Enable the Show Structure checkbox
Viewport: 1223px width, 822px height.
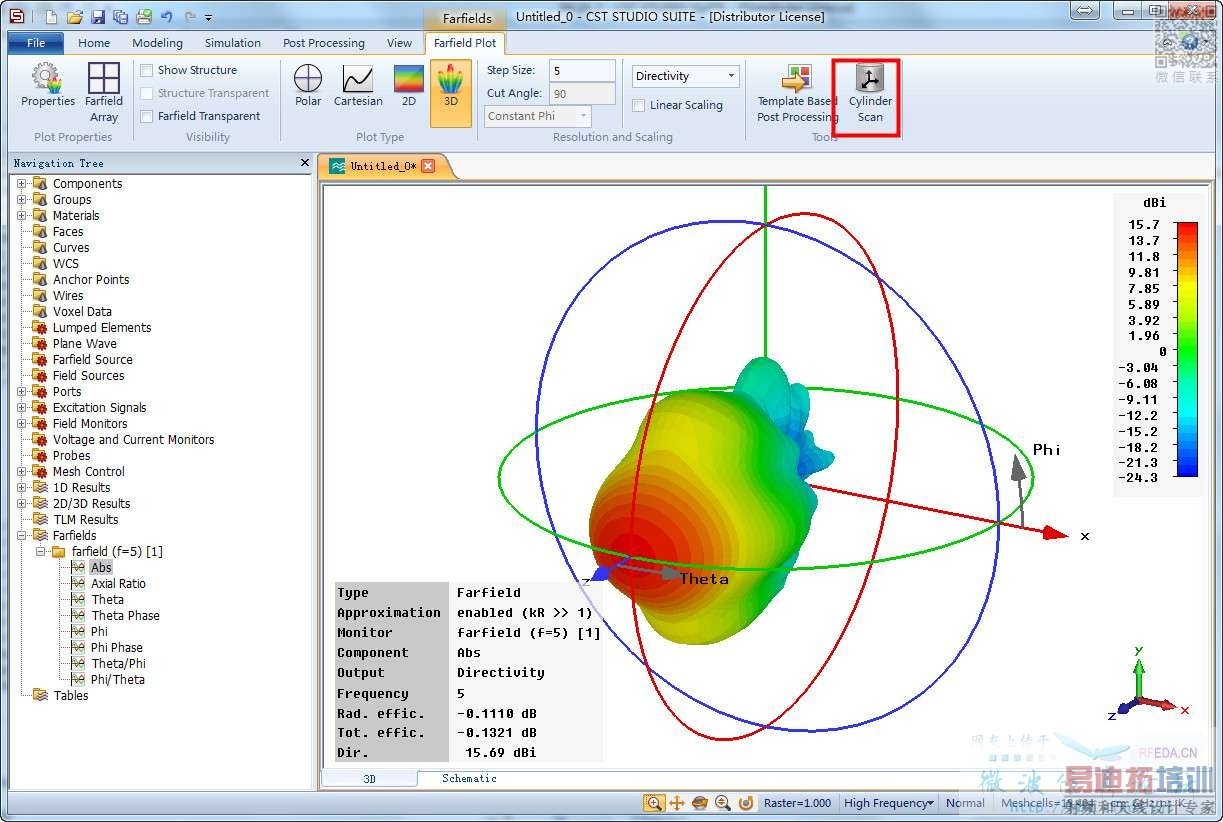(147, 70)
